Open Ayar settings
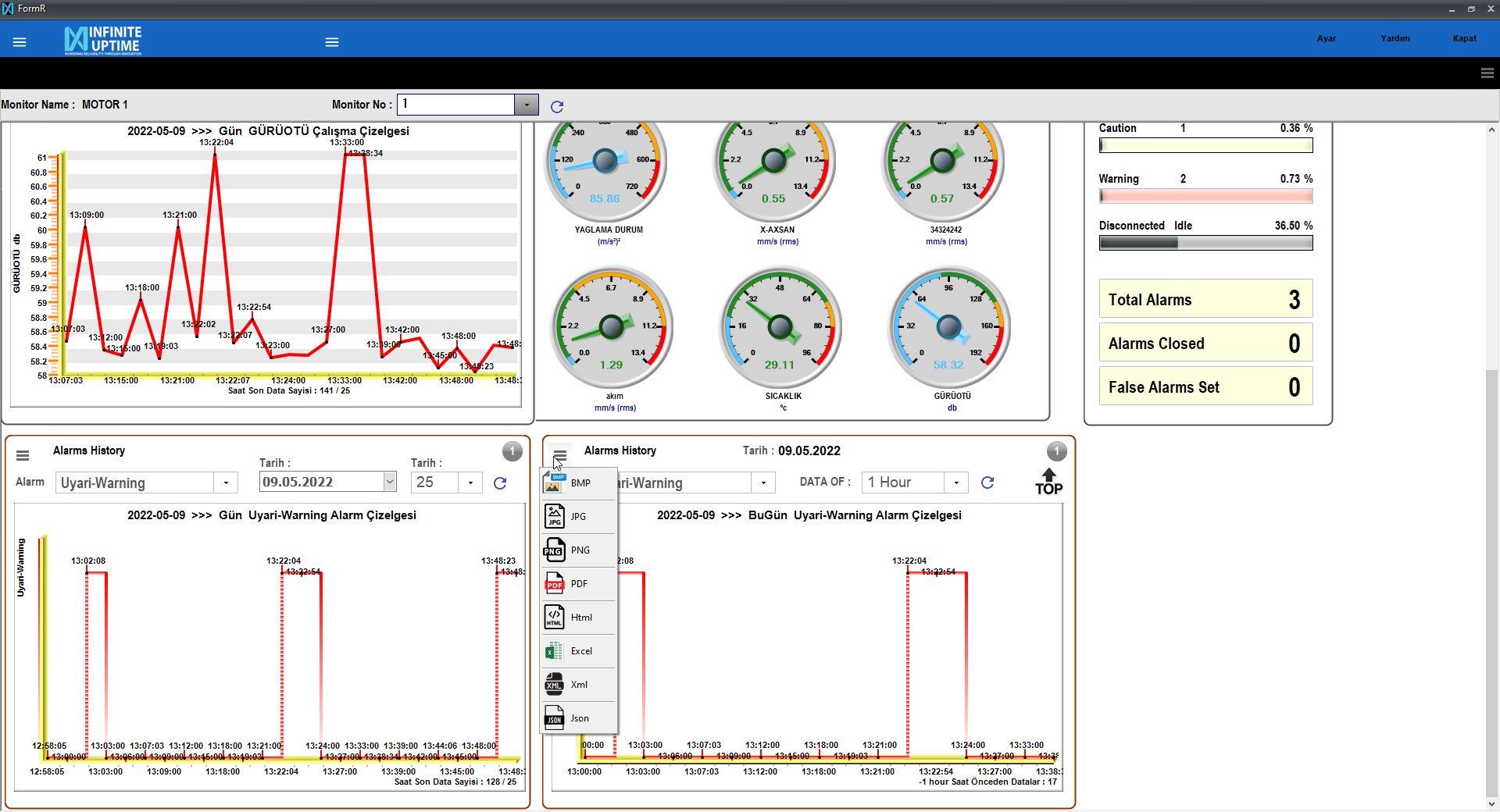The height and width of the screenshot is (812, 1500). point(1326,38)
